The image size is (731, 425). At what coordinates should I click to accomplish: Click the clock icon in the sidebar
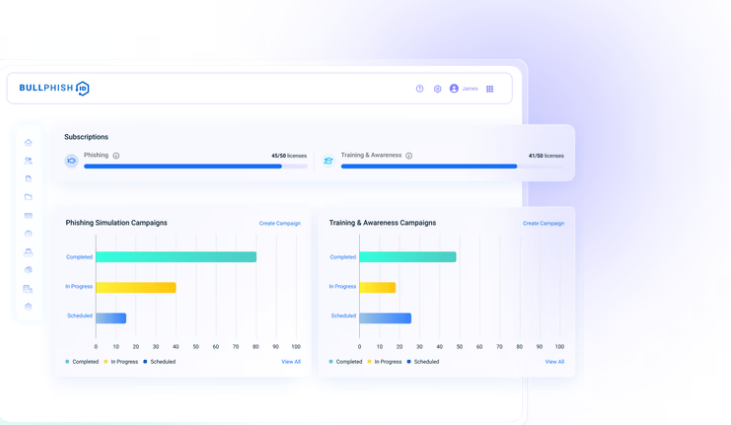[28, 233]
